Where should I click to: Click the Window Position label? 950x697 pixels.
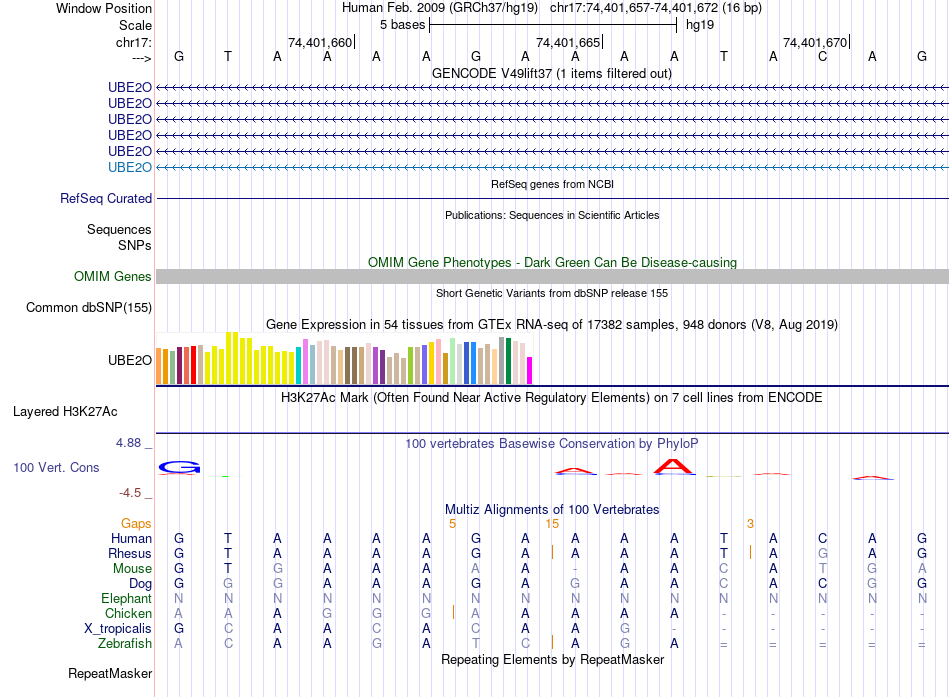[x=104, y=8]
